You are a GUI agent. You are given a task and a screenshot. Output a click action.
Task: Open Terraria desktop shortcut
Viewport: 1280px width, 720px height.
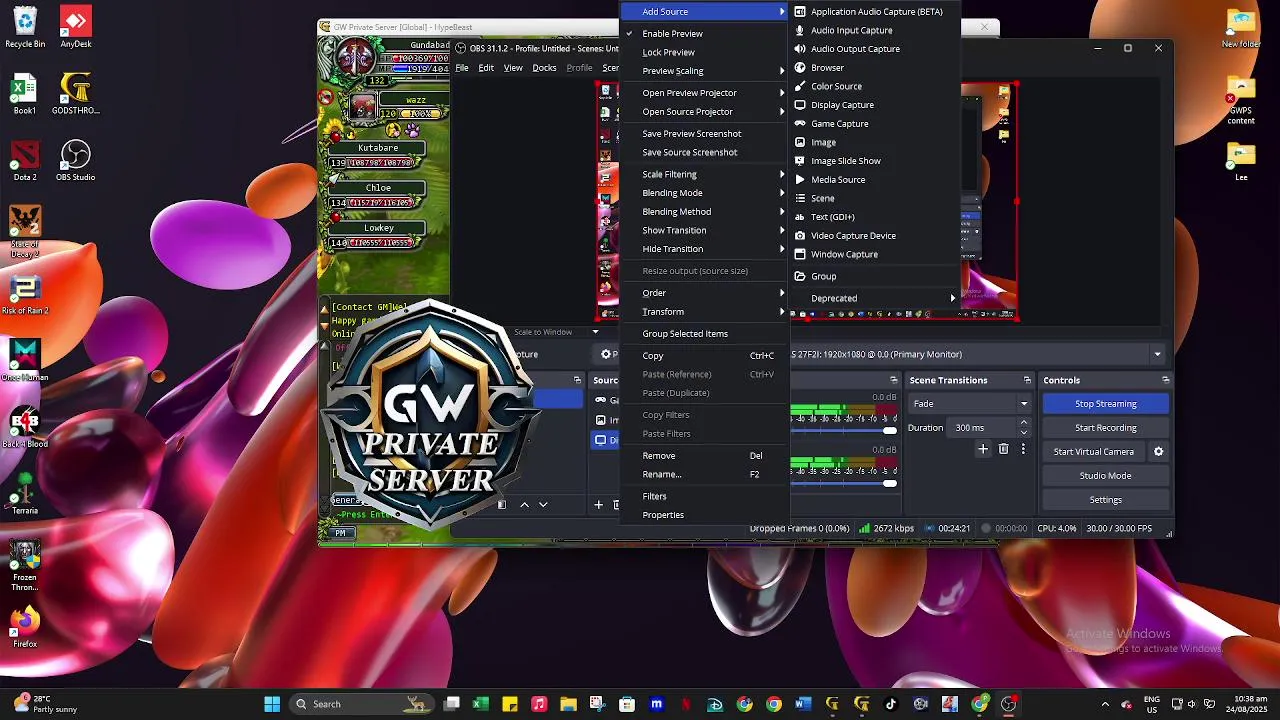point(24,493)
